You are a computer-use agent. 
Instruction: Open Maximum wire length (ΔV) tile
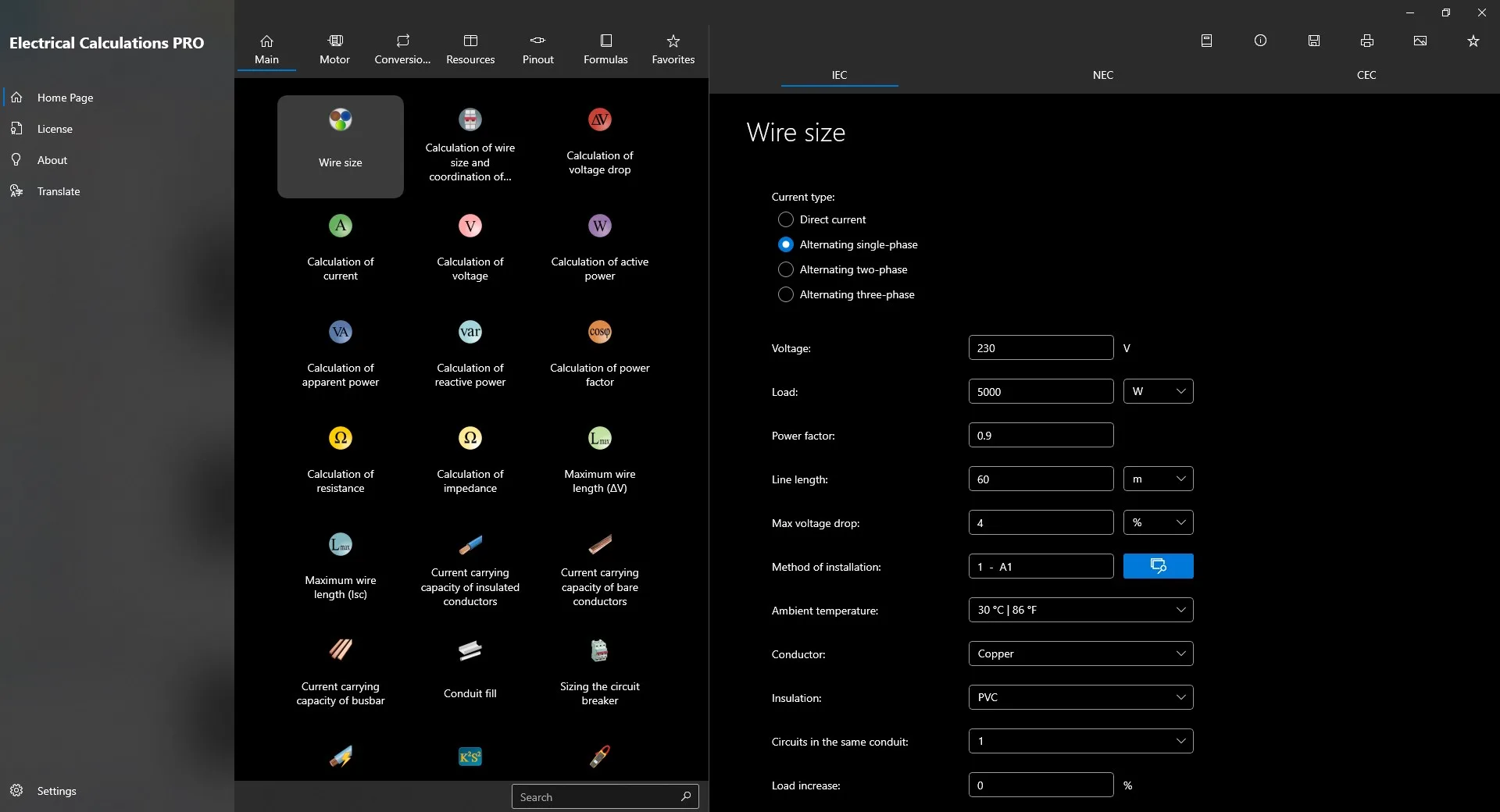[600, 465]
